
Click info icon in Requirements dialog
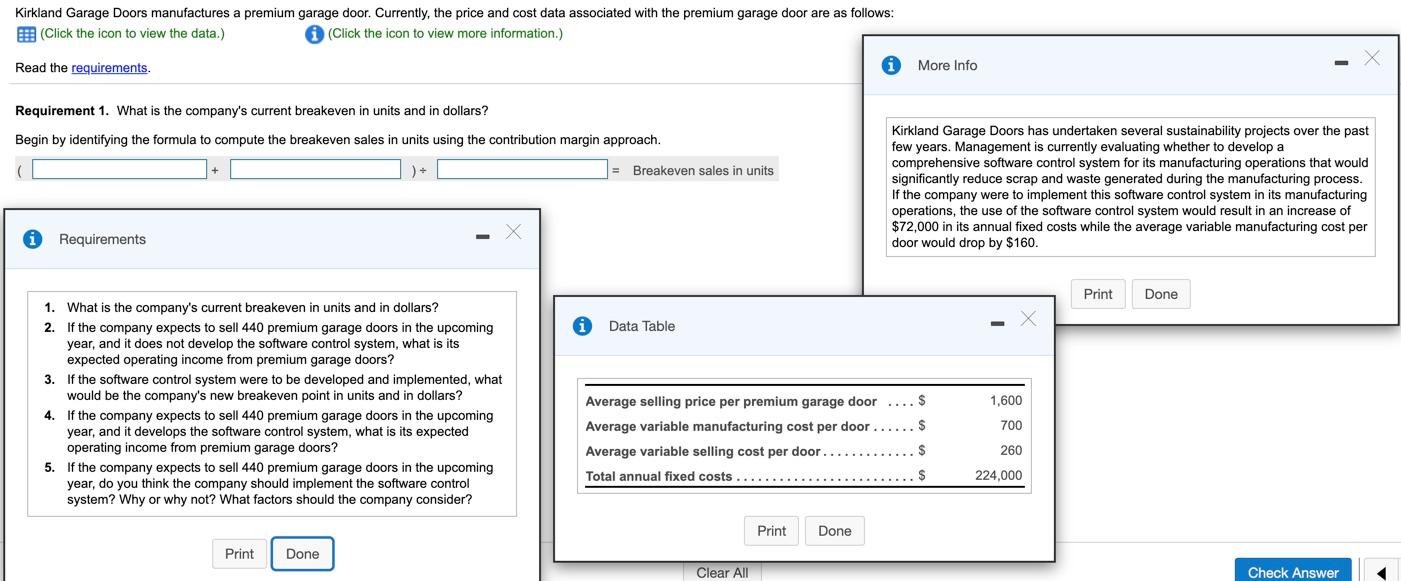[x=33, y=239]
